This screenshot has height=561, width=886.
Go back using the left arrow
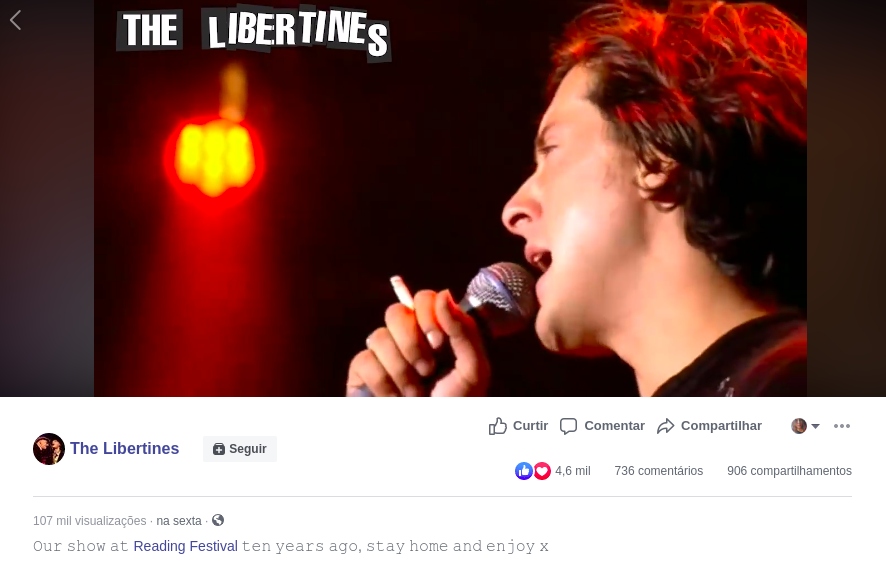pyautogui.click(x=15, y=20)
